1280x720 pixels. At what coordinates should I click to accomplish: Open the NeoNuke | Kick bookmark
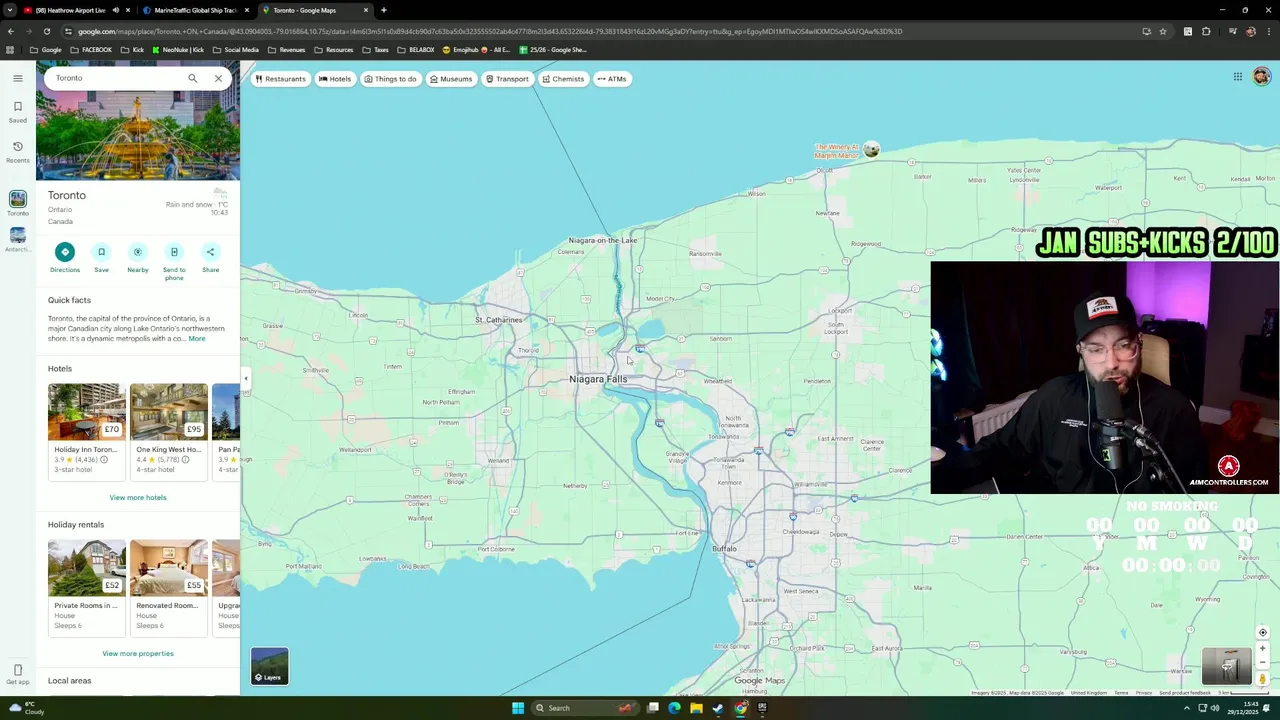coord(177,50)
